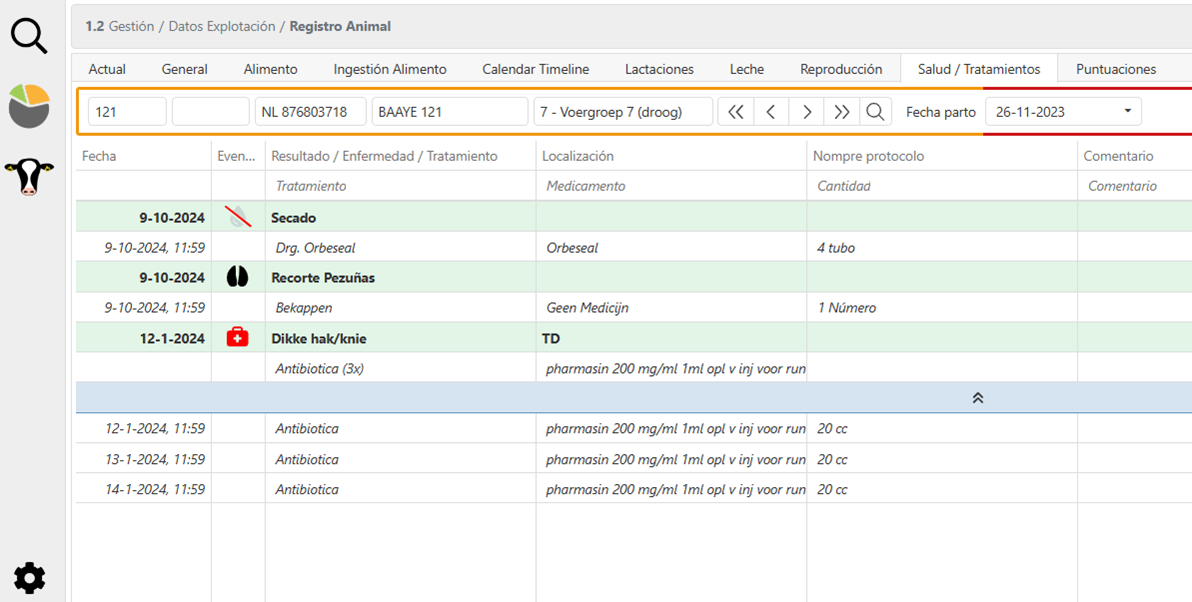Click the red first-aid kit event icon

(237, 338)
